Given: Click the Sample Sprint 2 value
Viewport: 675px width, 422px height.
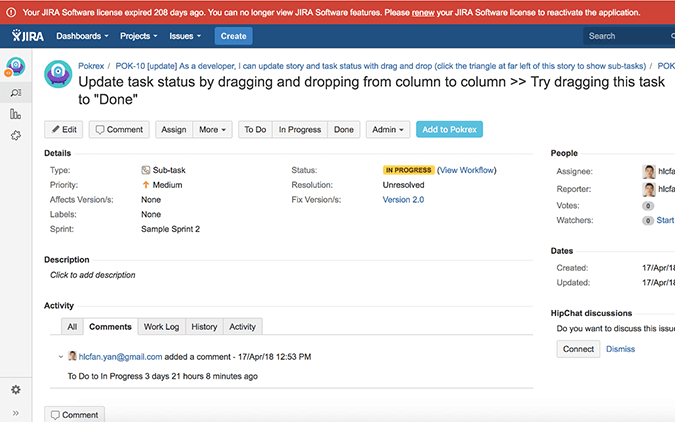Looking at the screenshot, I should (170, 229).
